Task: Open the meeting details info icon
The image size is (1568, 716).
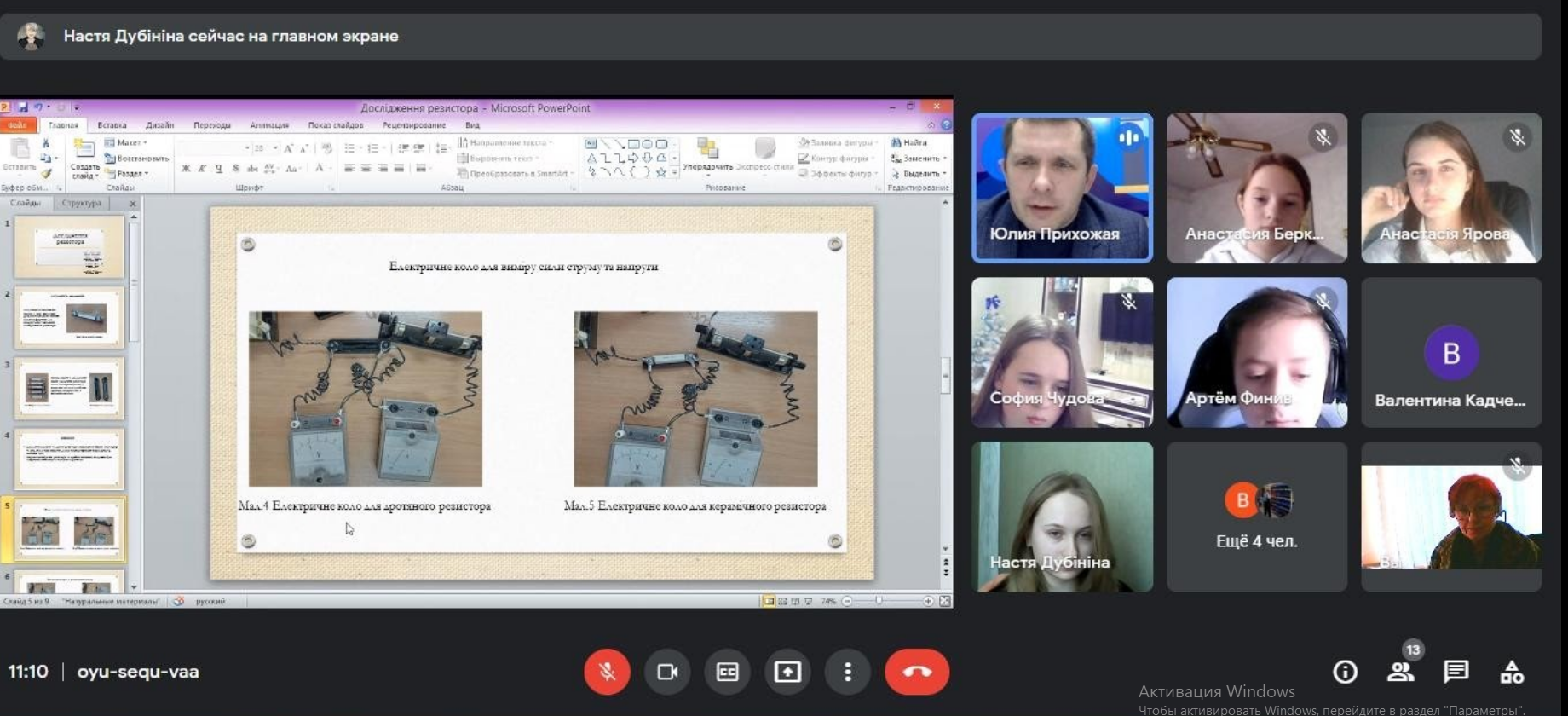Action: click(1345, 673)
